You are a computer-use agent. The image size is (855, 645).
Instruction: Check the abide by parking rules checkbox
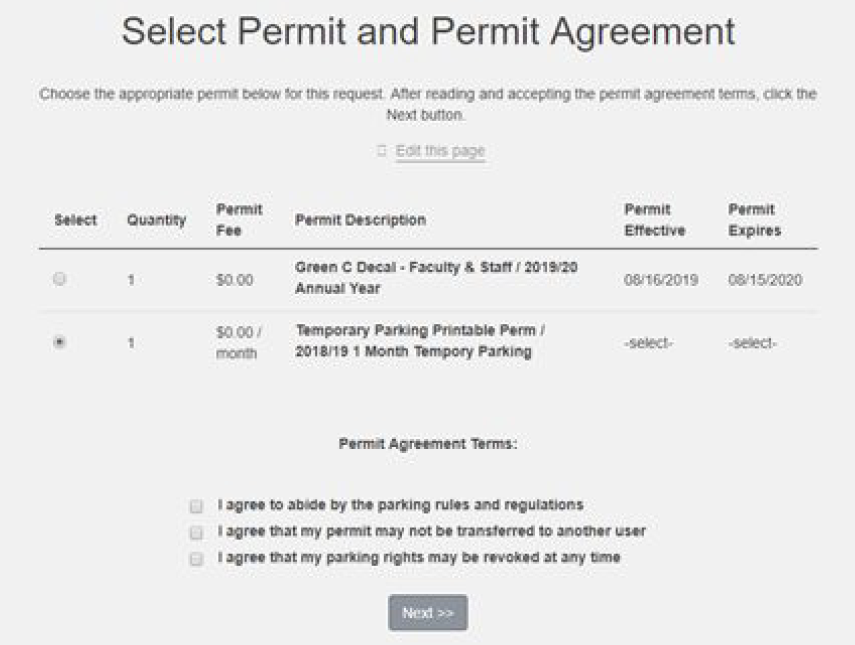pos(196,506)
